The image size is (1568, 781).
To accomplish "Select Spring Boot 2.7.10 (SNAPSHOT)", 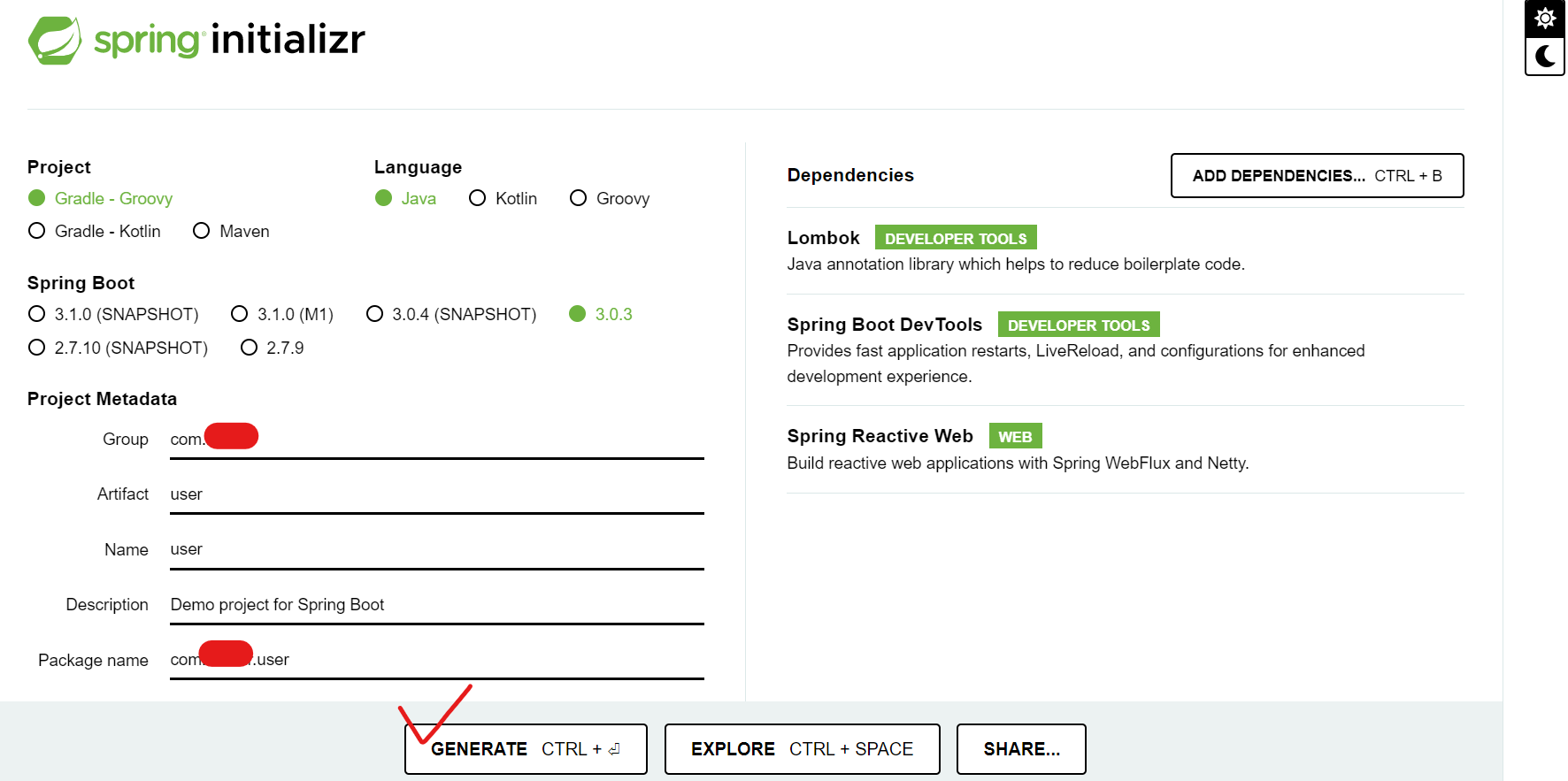I will click(x=118, y=348).
